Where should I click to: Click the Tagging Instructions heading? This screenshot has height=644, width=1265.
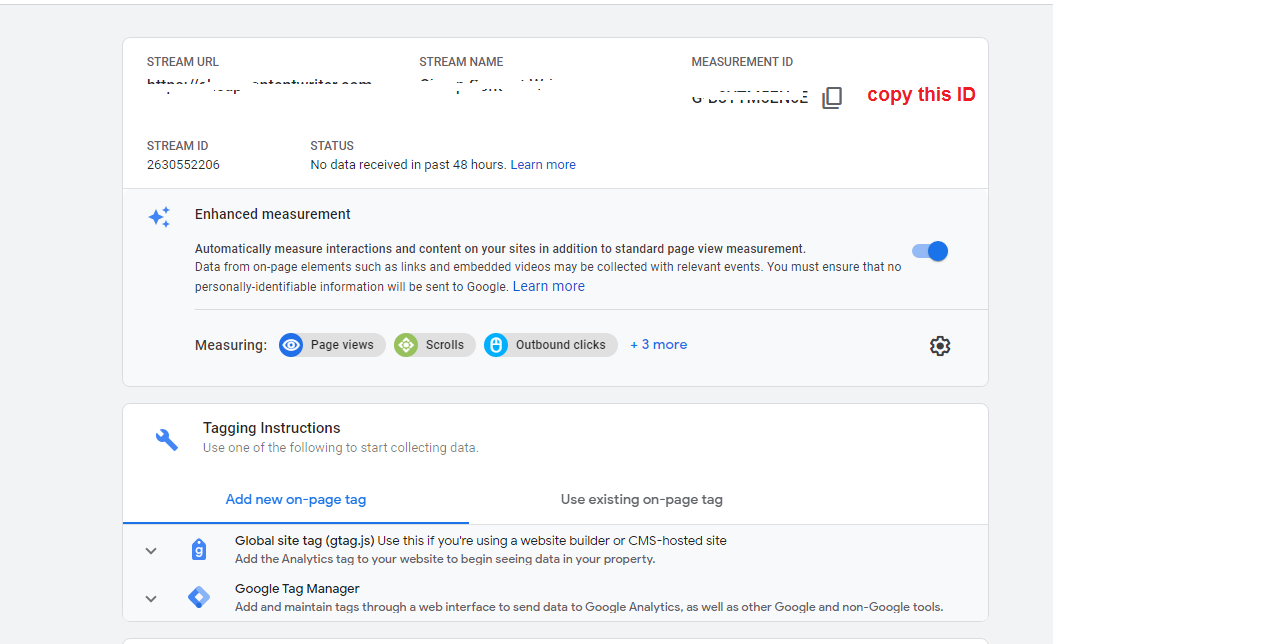pyautogui.click(x=272, y=428)
